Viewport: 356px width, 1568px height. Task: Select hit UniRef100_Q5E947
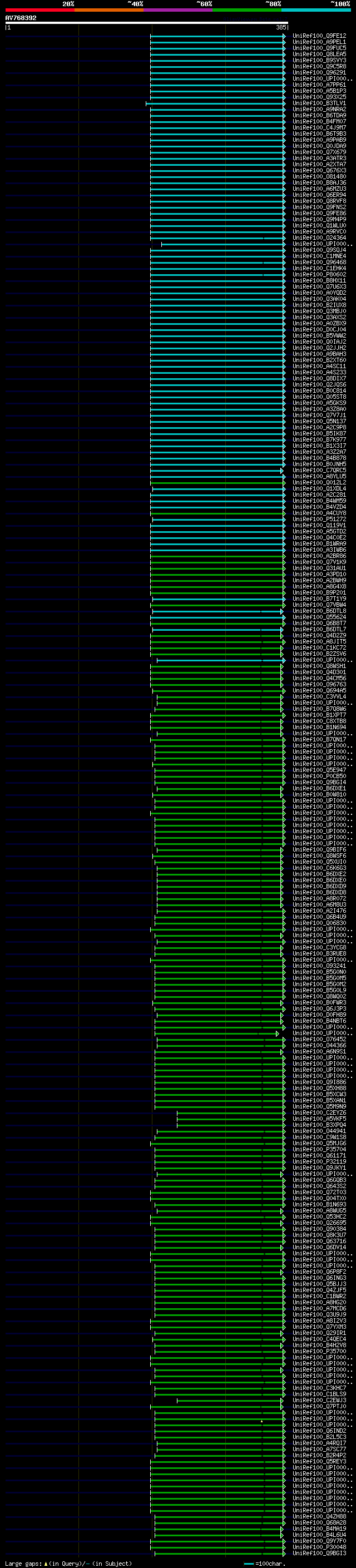point(319,770)
